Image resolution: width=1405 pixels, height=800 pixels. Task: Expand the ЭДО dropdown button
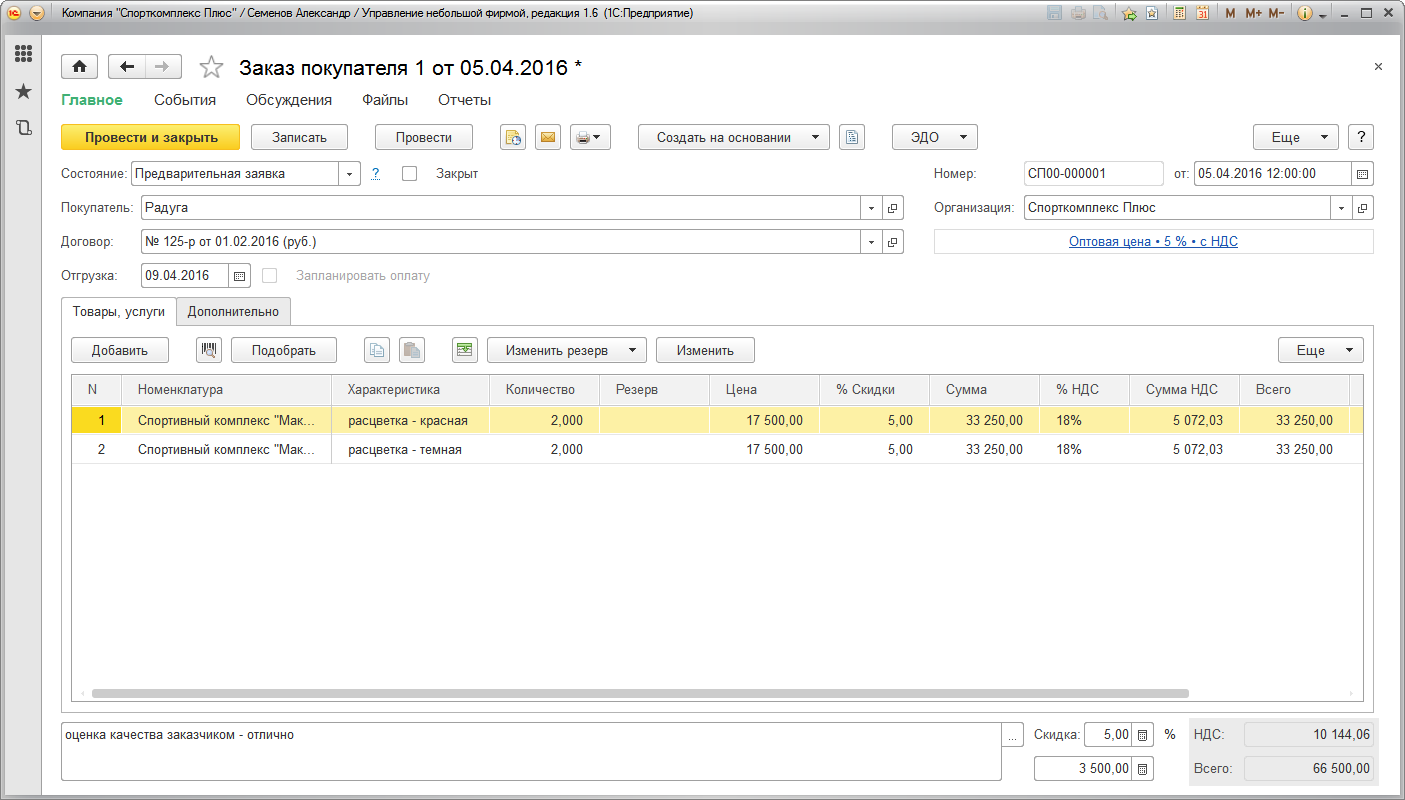click(x=934, y=138)
